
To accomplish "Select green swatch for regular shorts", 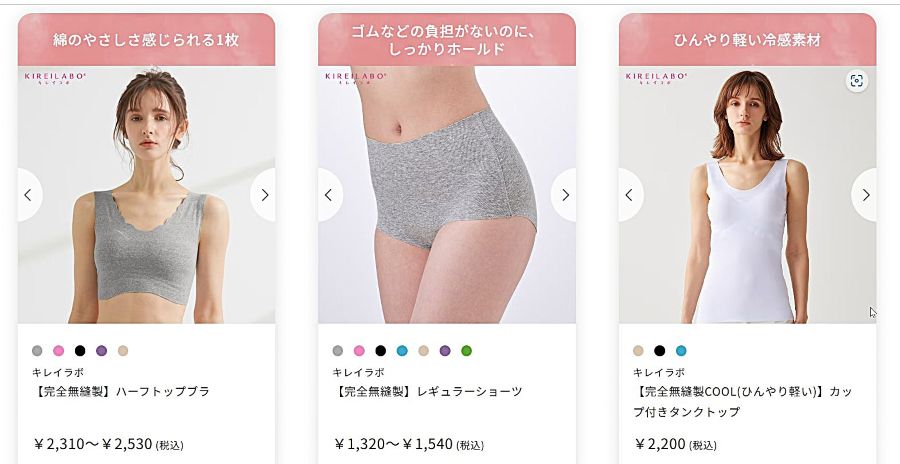I will (x=467, y=351).
